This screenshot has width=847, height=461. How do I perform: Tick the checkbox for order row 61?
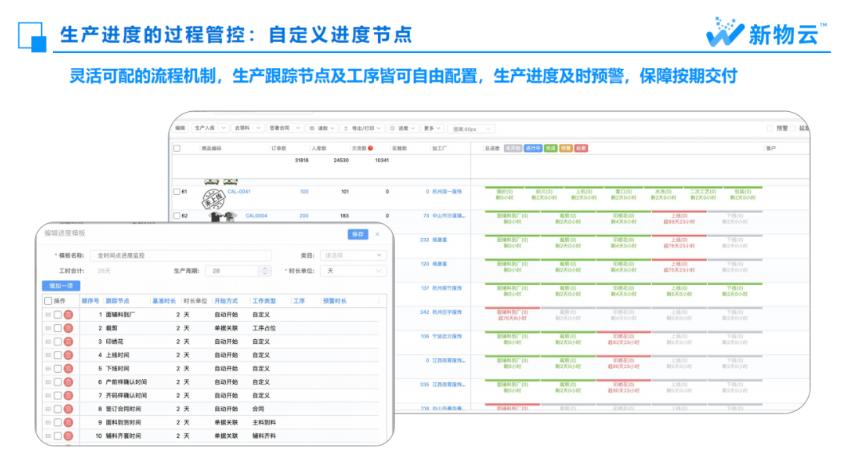(x=177, y=192)
